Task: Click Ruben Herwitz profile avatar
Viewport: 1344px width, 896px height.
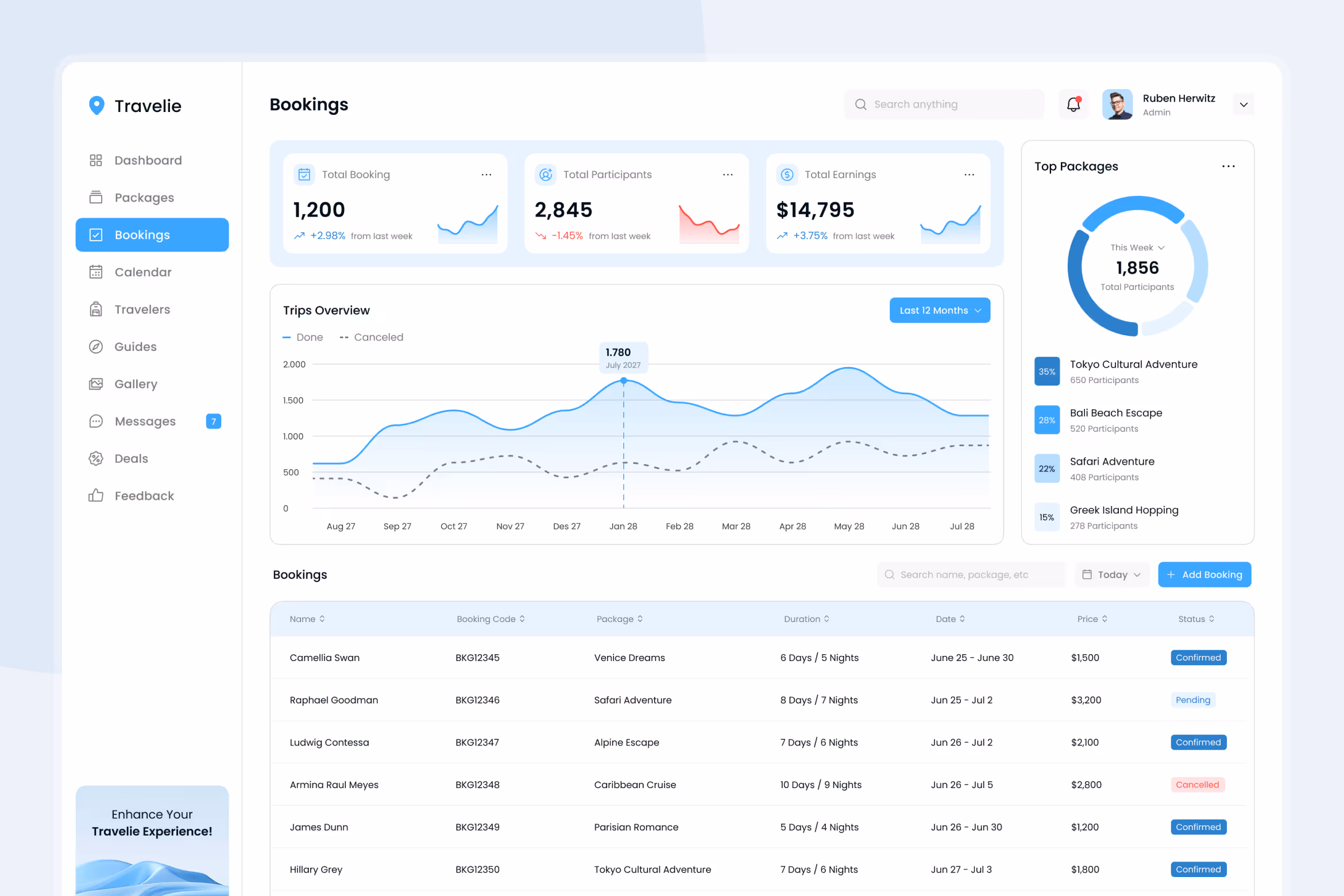Action: tap(1117, 105)
